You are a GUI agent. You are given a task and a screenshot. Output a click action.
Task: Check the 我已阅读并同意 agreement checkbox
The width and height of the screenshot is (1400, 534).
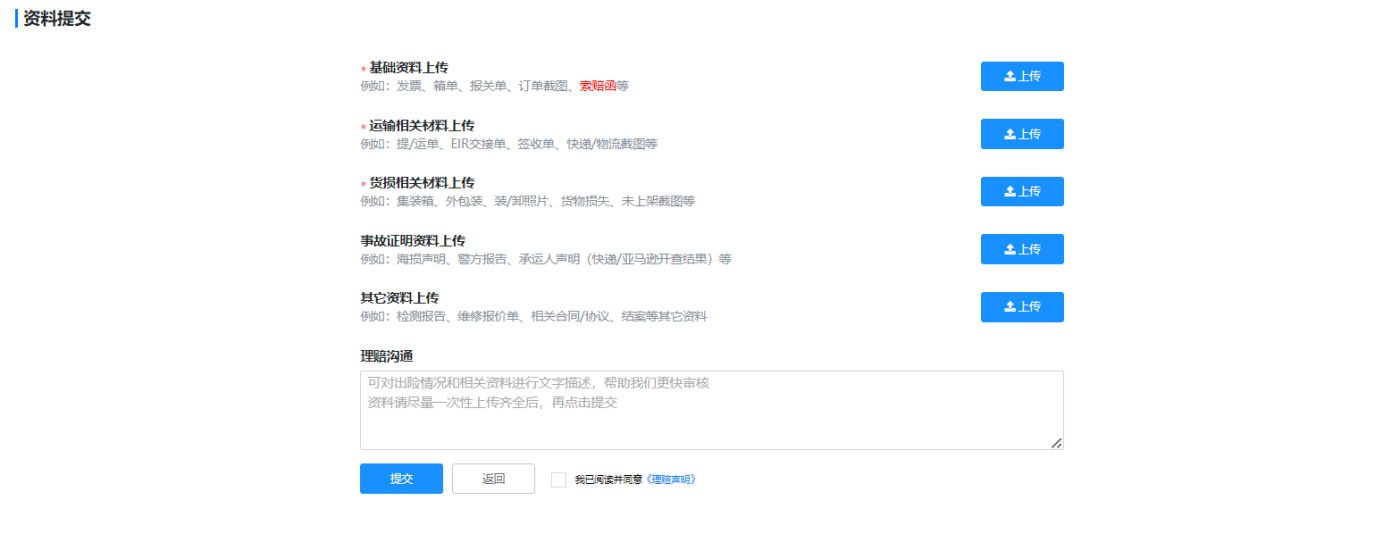pyautogui.click(x=558, y=480)
